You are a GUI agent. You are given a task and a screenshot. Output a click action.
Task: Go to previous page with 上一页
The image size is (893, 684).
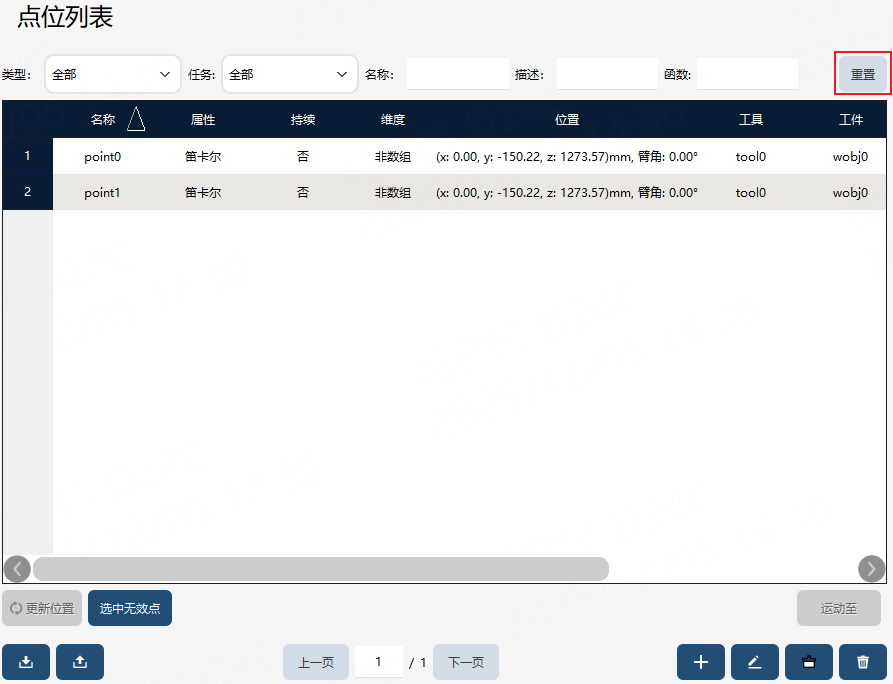[x=316, y=662]
